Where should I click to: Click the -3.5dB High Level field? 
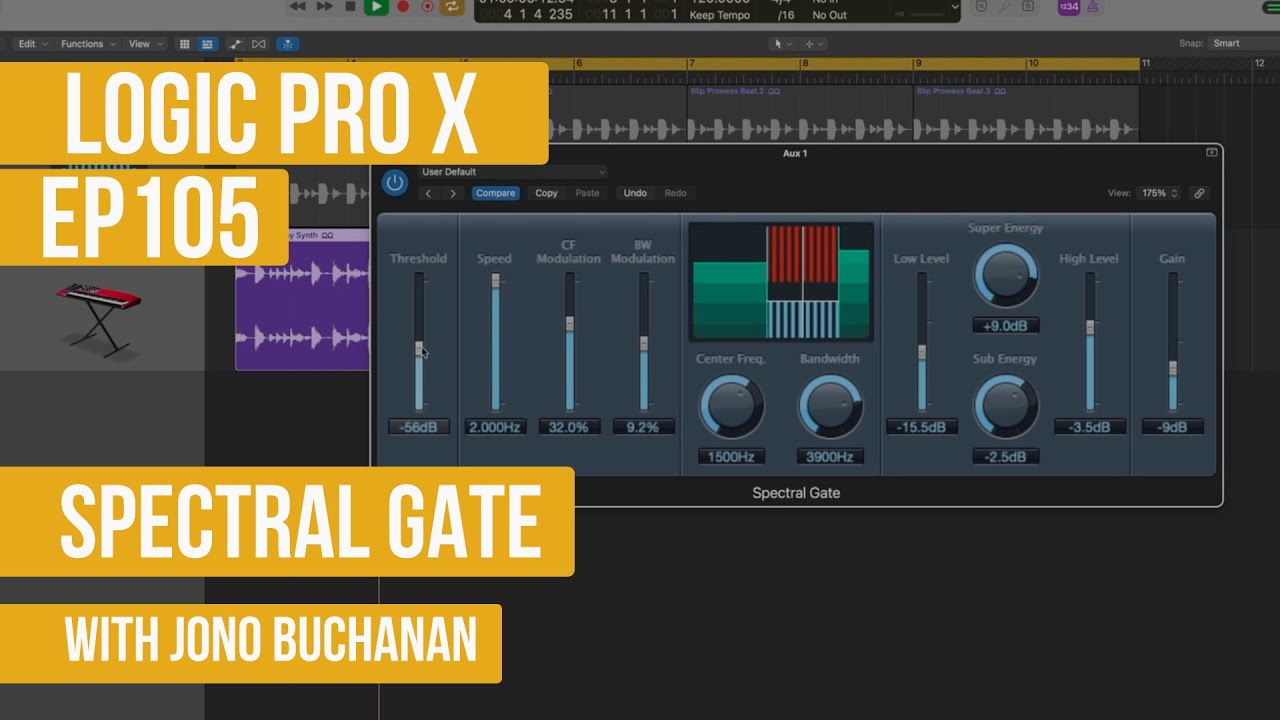click(1090, 427)
